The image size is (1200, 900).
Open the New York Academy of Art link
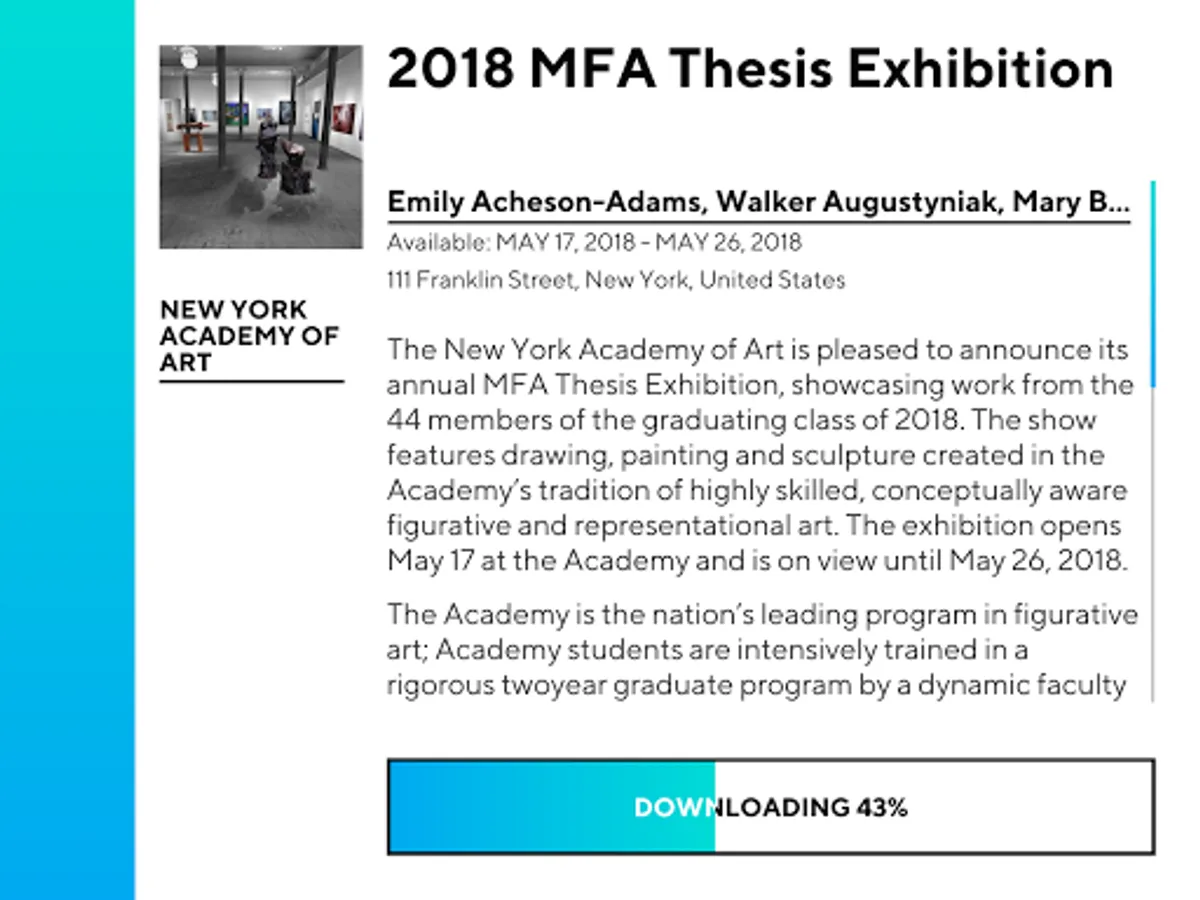(x=249, y=336)
